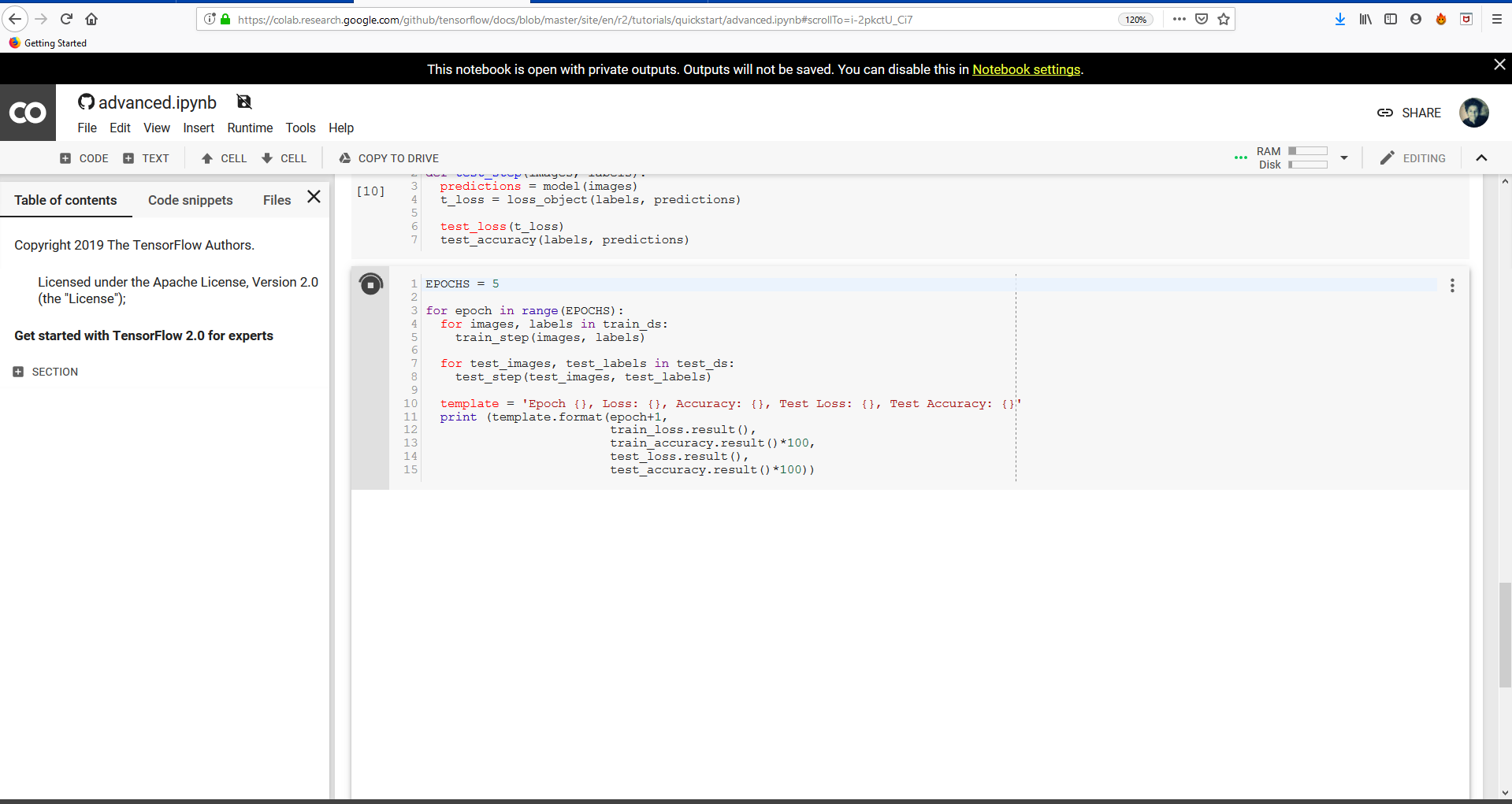The height and width of the screenshot is (804, 1512).
Task: Add a new code cell
Action: click(83, 157)
